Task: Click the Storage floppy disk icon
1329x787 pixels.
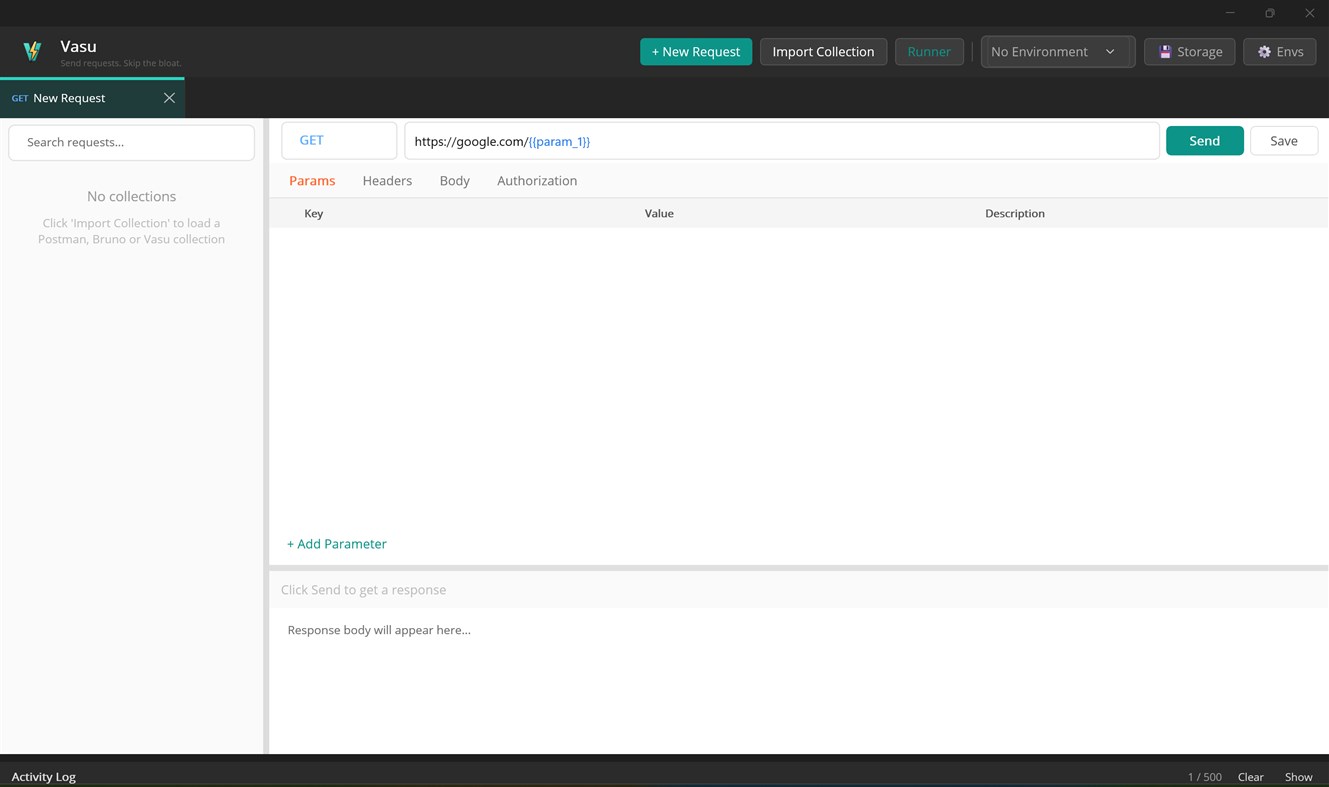Action: (x=1165, y=52)
